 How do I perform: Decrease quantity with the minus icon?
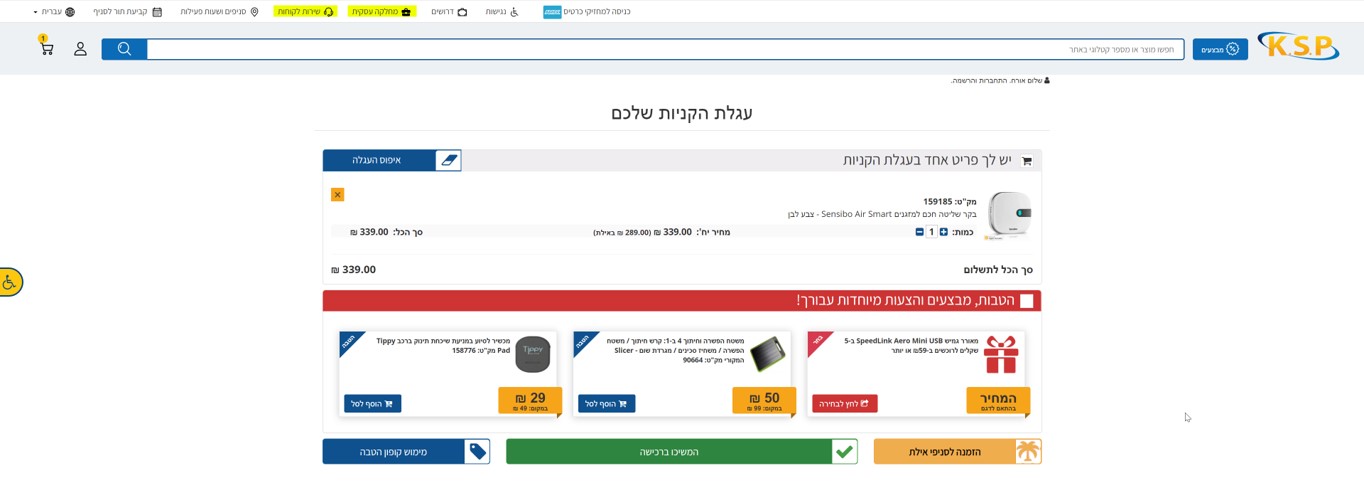[x=919, y=232]
